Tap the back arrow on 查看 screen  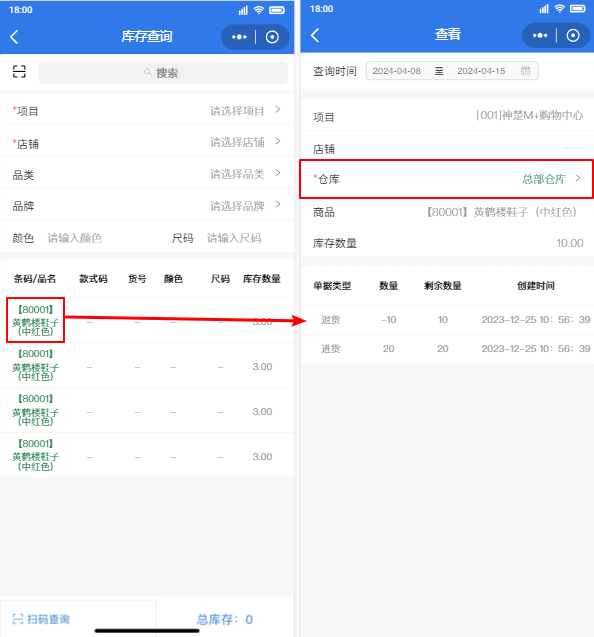(x=315, y=35)
